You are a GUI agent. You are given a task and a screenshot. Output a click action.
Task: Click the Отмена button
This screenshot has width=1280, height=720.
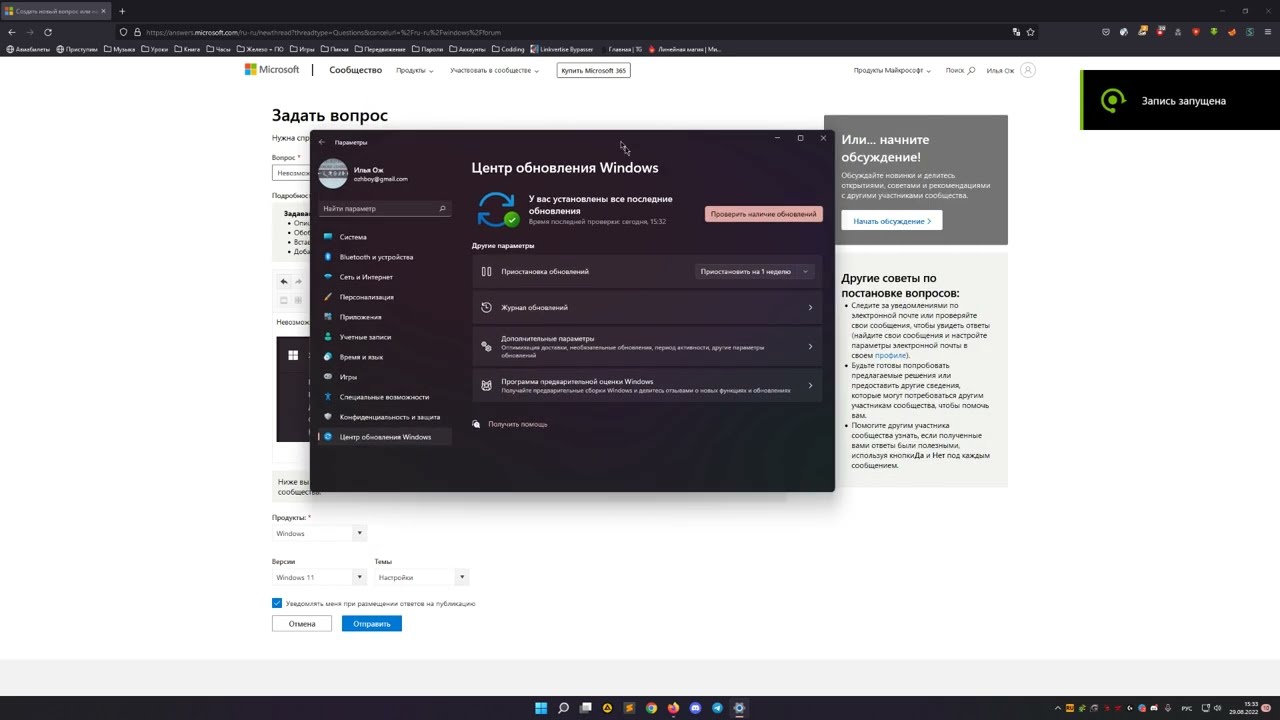(302, 623)
